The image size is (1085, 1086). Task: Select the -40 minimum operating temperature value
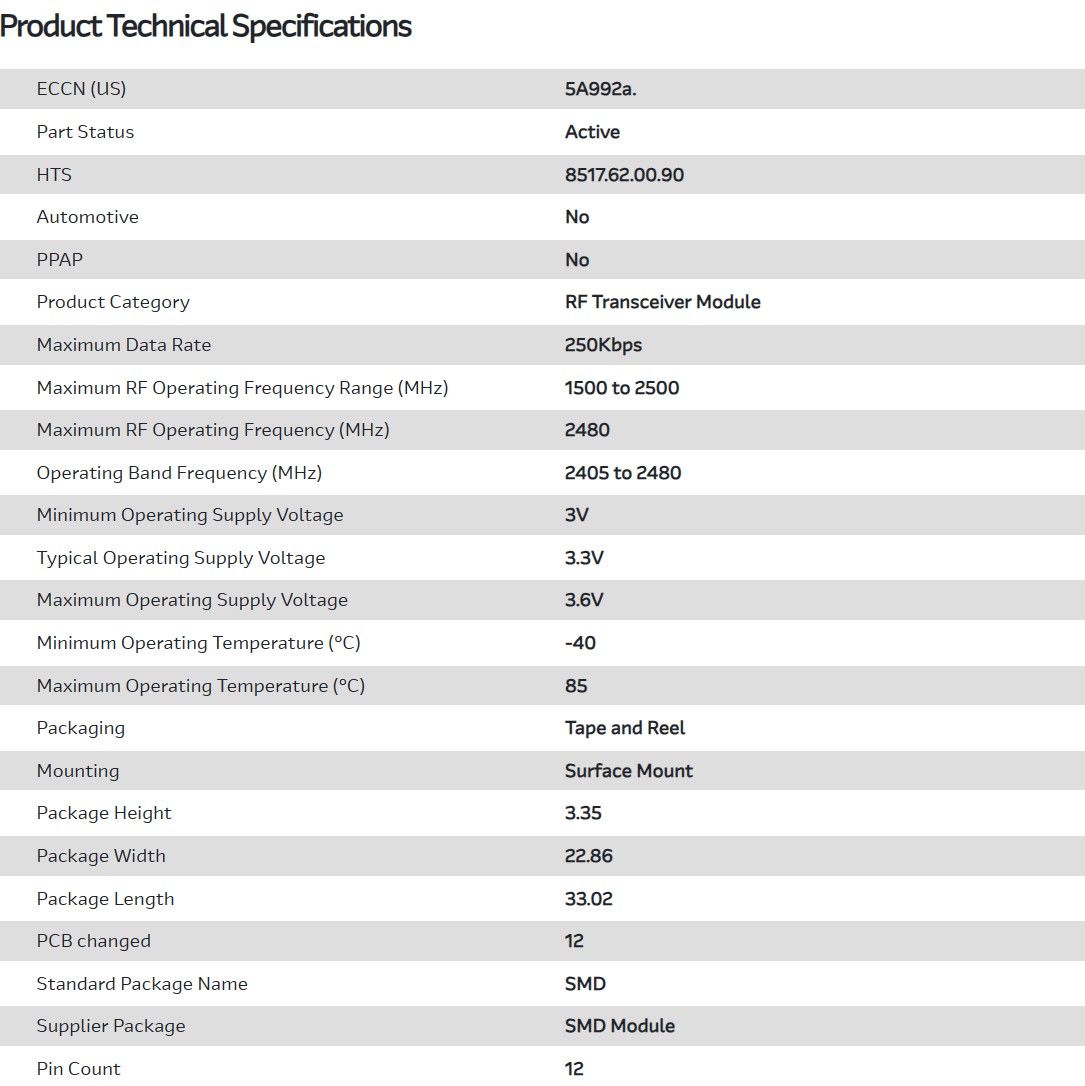pos(580,643)
